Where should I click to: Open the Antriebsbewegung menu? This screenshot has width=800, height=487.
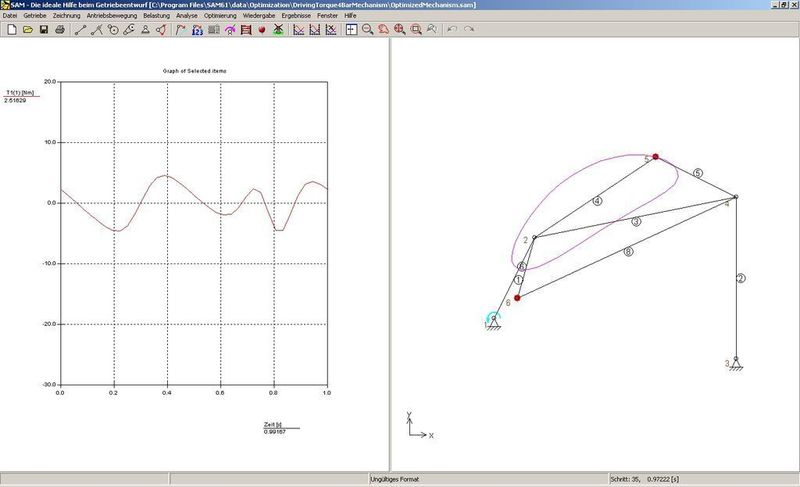tap(112, 16)
